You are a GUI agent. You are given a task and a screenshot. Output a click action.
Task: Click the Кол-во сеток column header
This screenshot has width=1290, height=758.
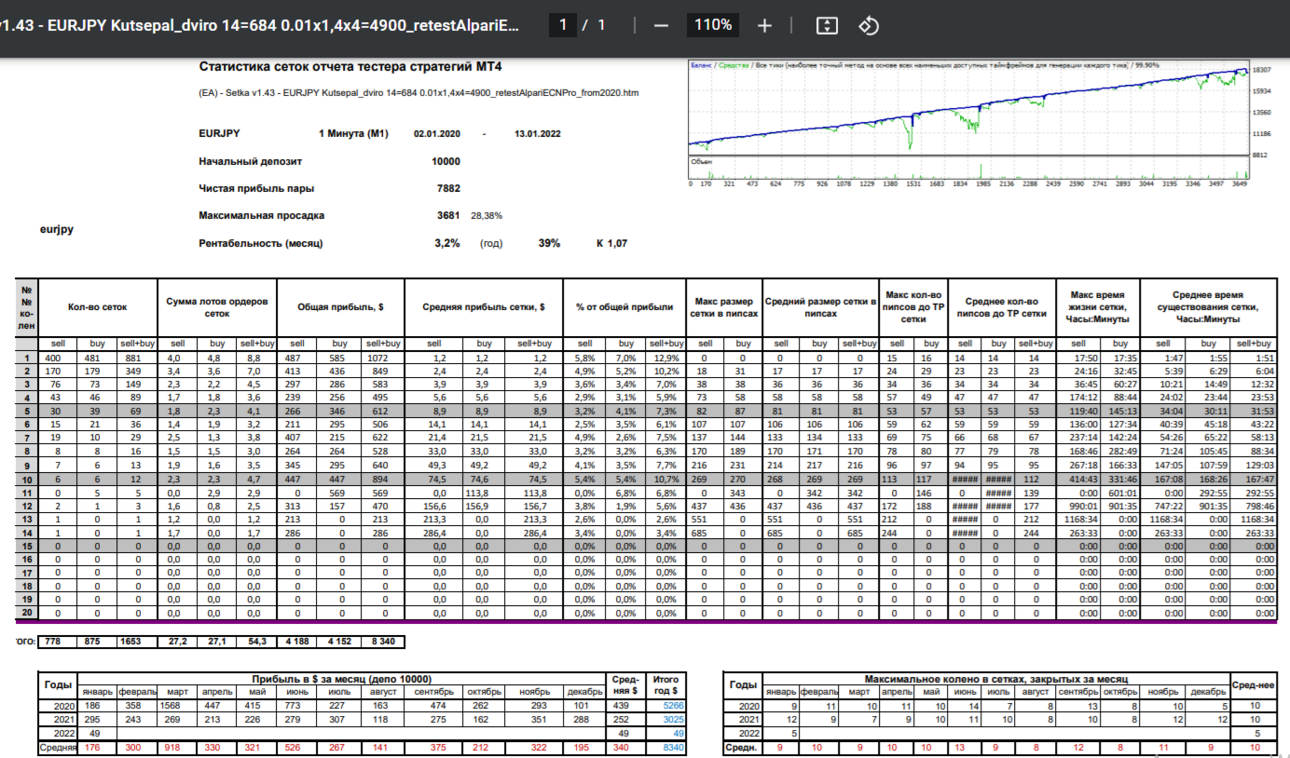98,308
